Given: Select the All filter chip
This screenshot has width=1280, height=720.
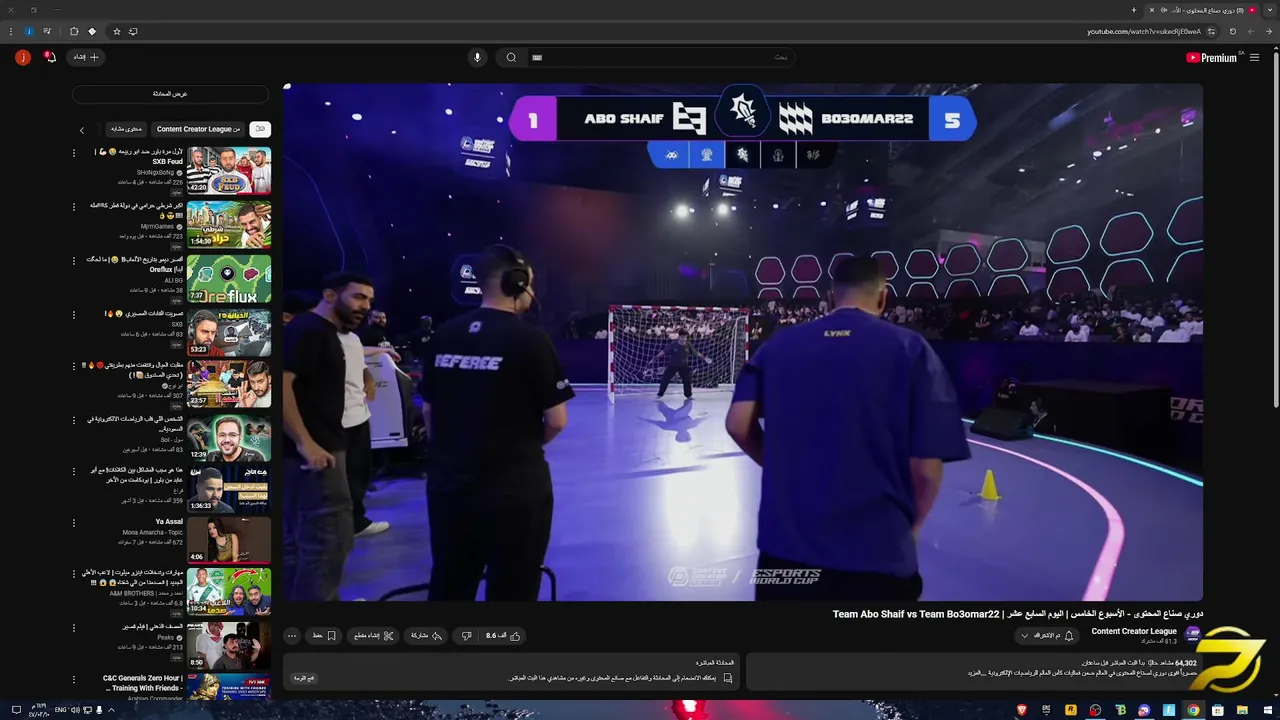Looking at the screenshot, I should [x=260, y=129].
